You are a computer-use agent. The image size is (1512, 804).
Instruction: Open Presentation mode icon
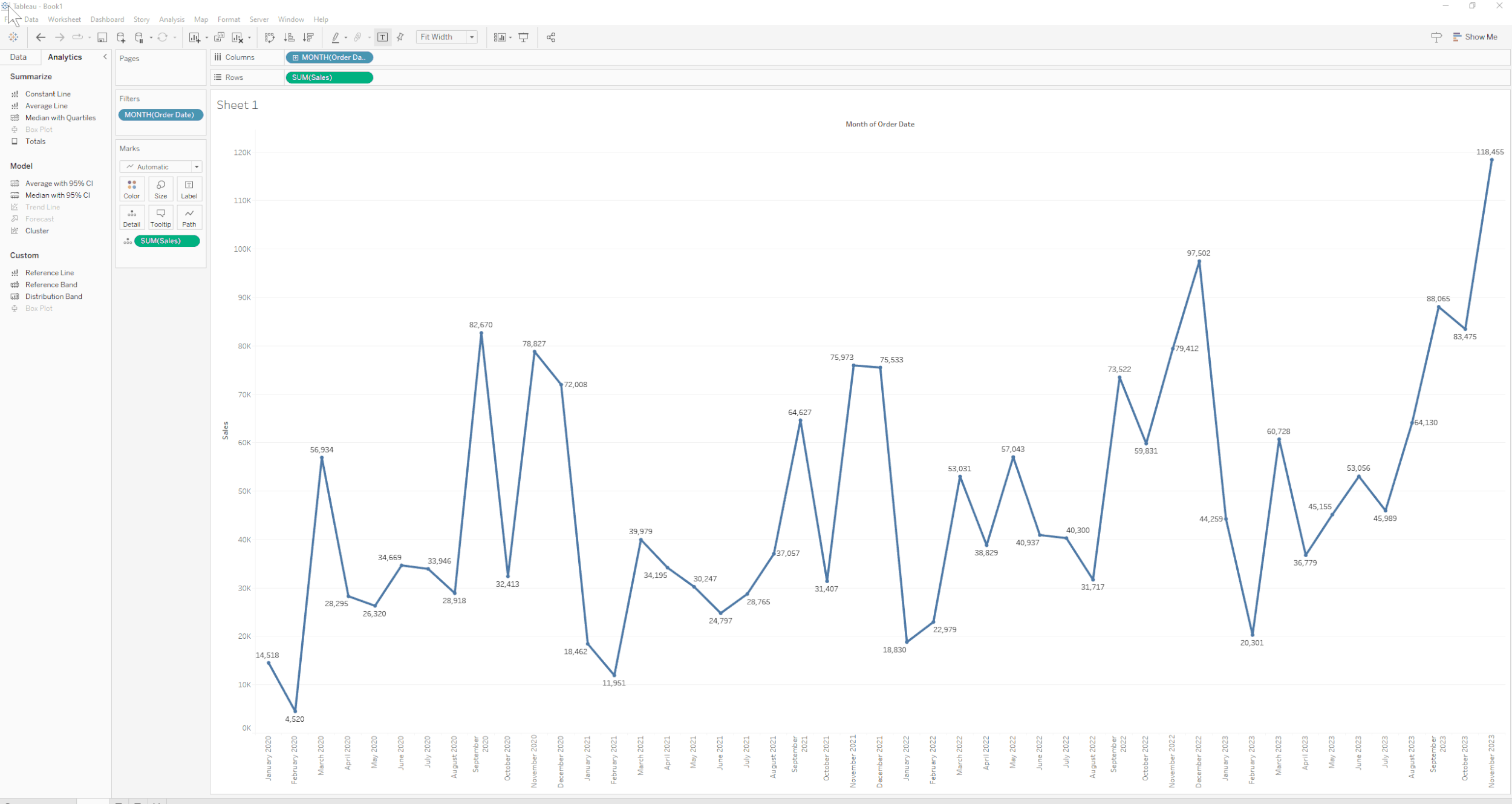(x=524, y=38)
